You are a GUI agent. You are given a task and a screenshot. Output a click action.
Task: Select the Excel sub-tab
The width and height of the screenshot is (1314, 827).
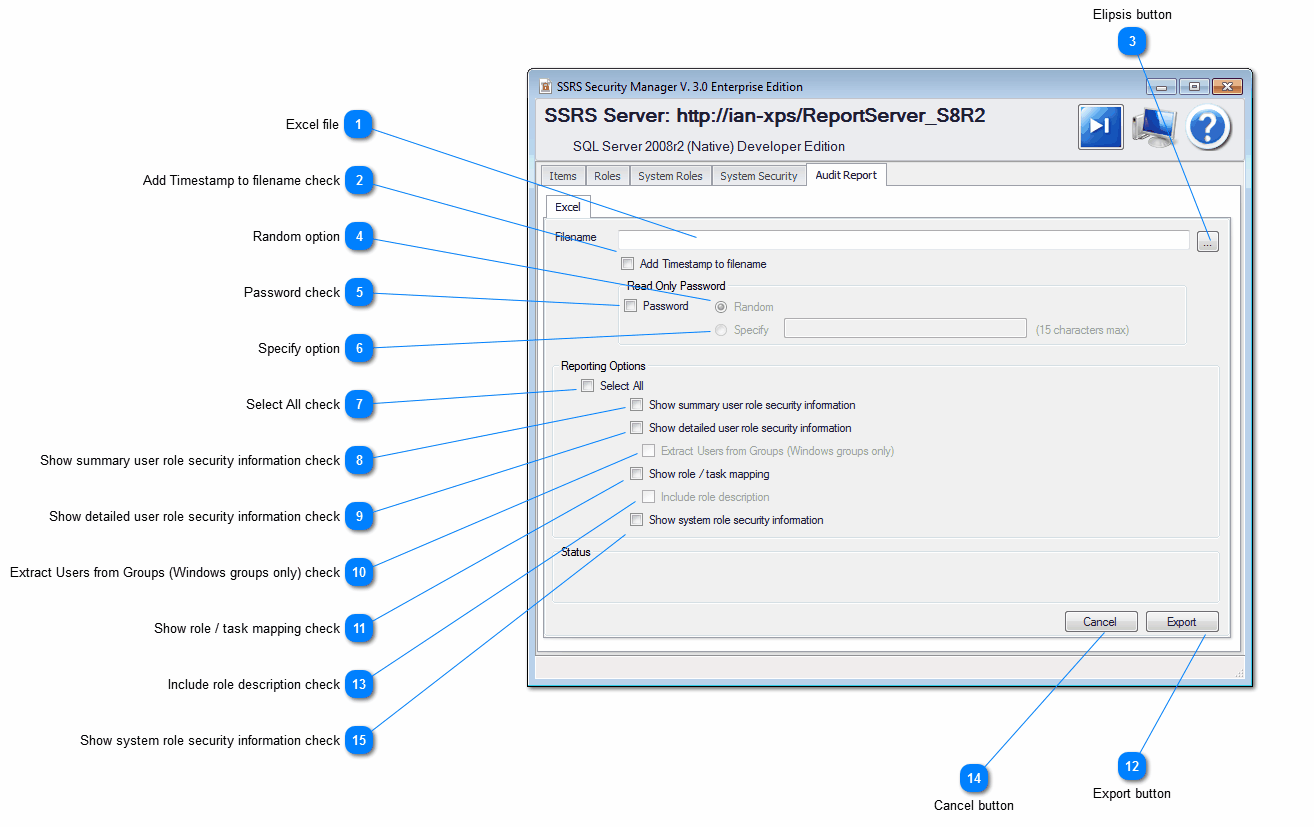tap(568, 207)
